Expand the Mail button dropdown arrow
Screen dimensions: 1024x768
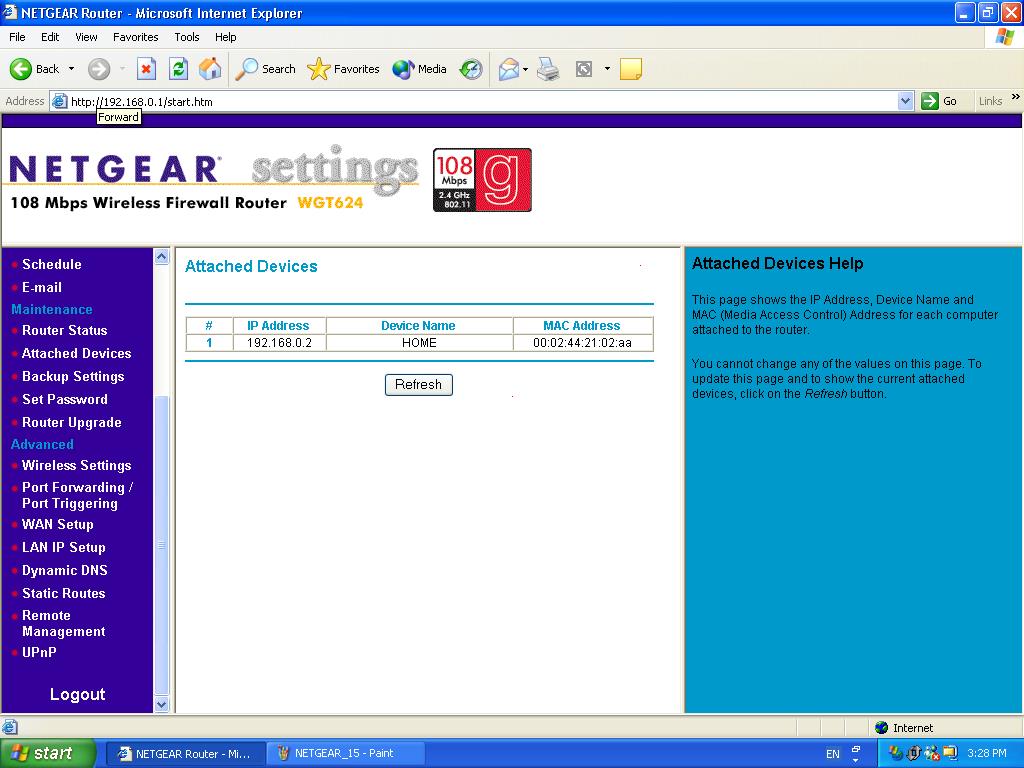525,69
